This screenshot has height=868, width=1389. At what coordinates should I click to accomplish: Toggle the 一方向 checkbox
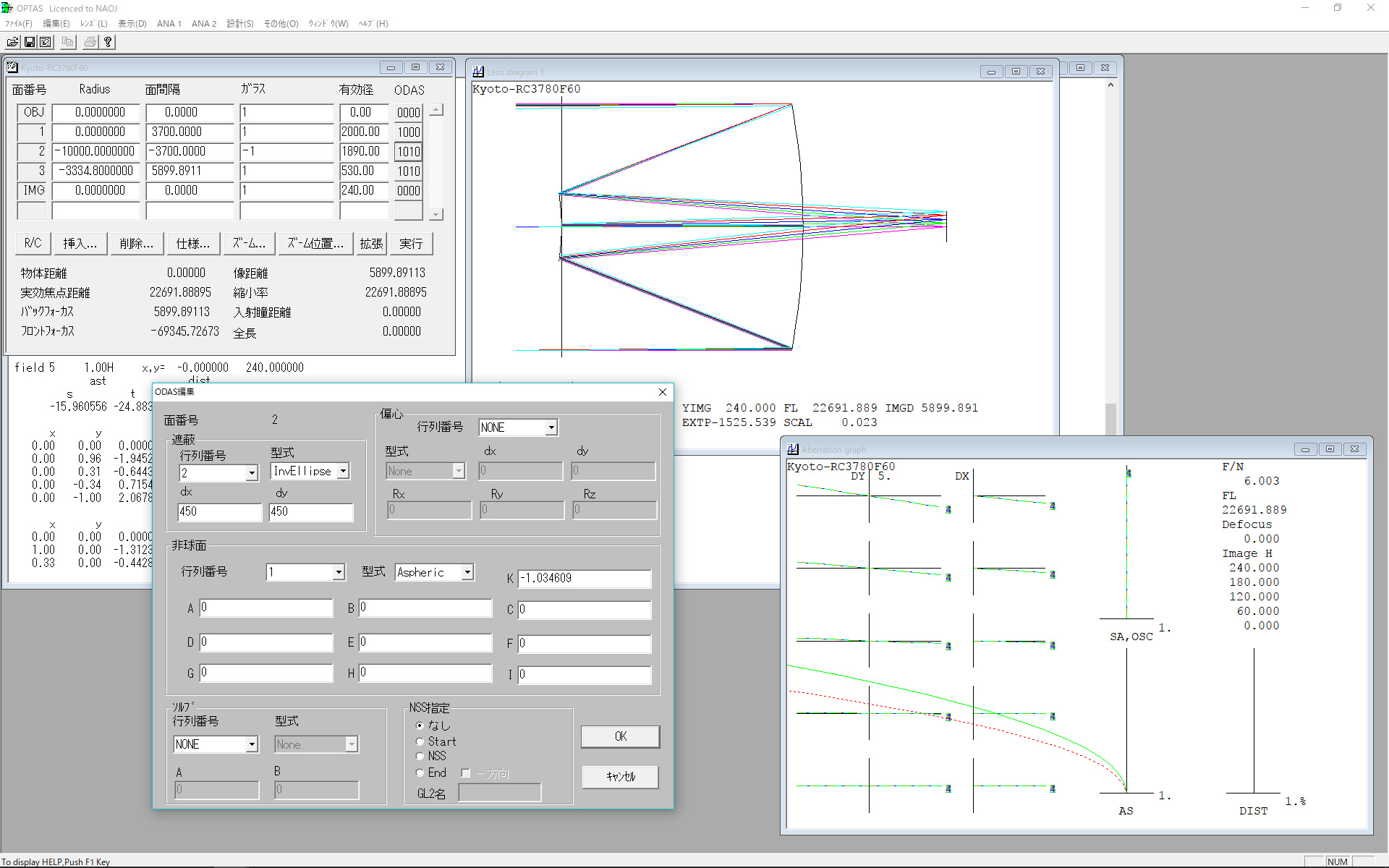[466, 773]
